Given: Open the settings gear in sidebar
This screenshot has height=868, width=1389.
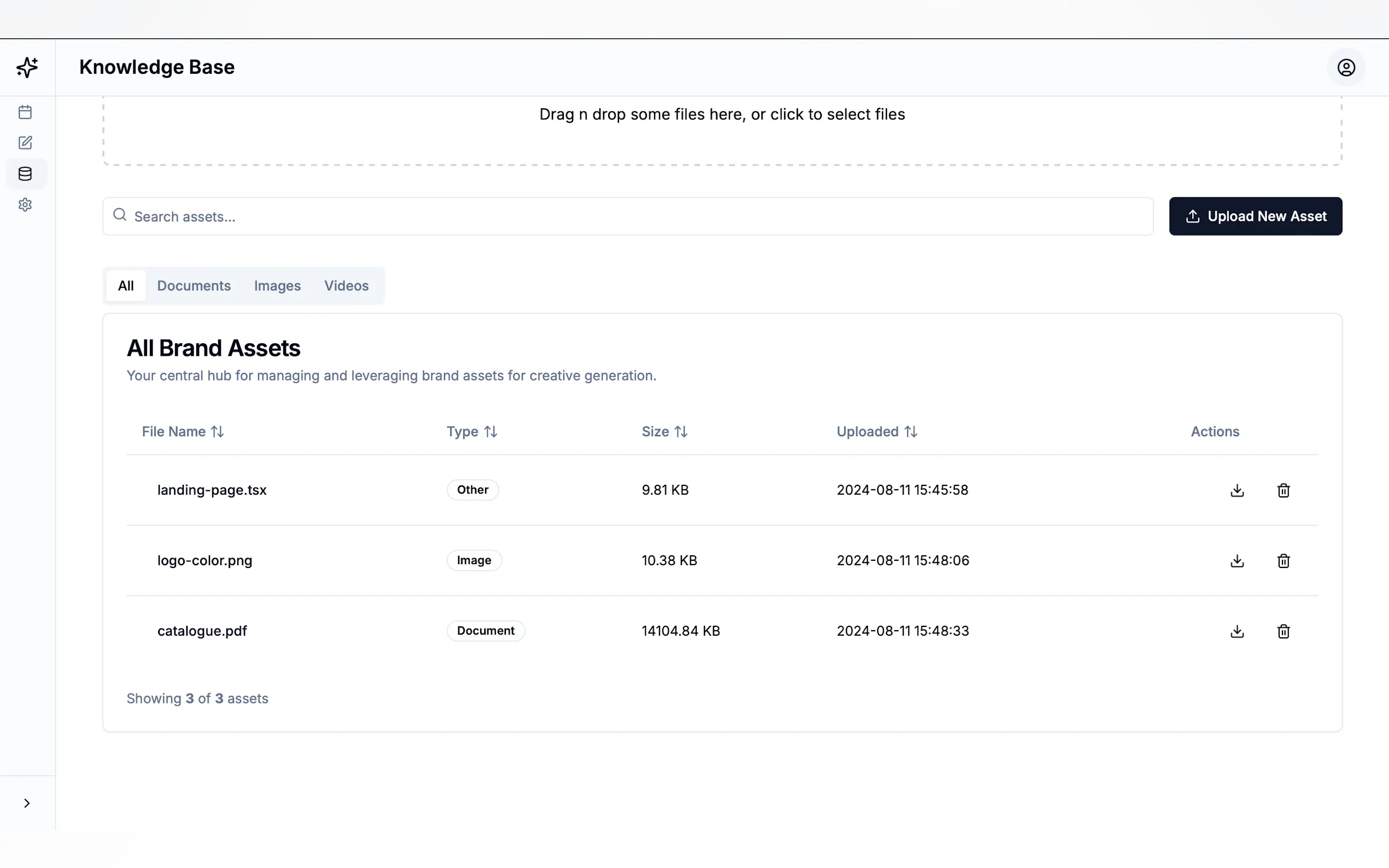Looking at the screenshot, I should [25, 205].
